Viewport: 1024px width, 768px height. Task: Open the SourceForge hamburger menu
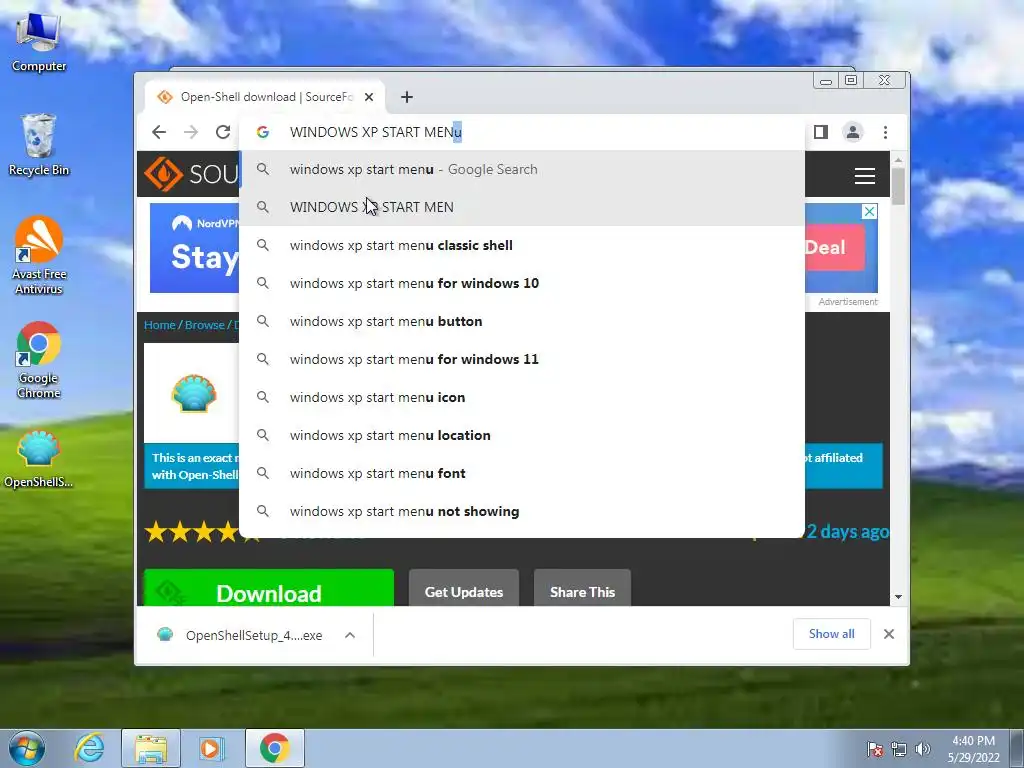[865, 176]
